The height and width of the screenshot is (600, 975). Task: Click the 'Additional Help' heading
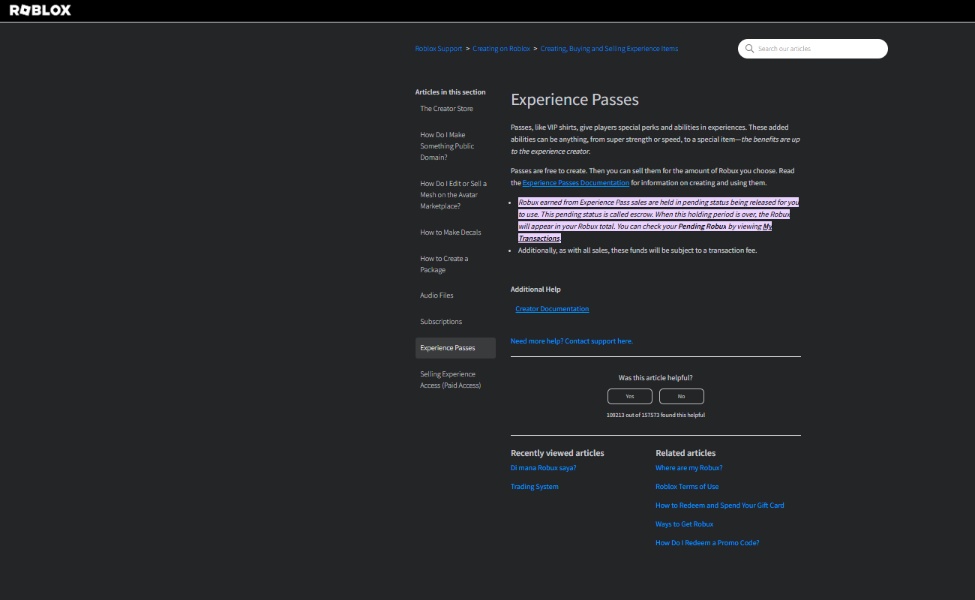coord(535,290)
